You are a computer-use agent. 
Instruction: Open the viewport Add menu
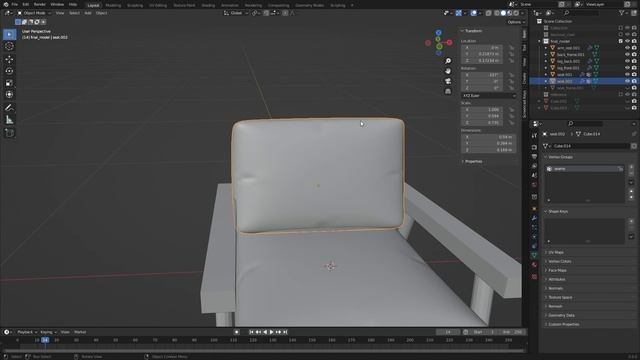pyautogui.click(x=88, y=13)
